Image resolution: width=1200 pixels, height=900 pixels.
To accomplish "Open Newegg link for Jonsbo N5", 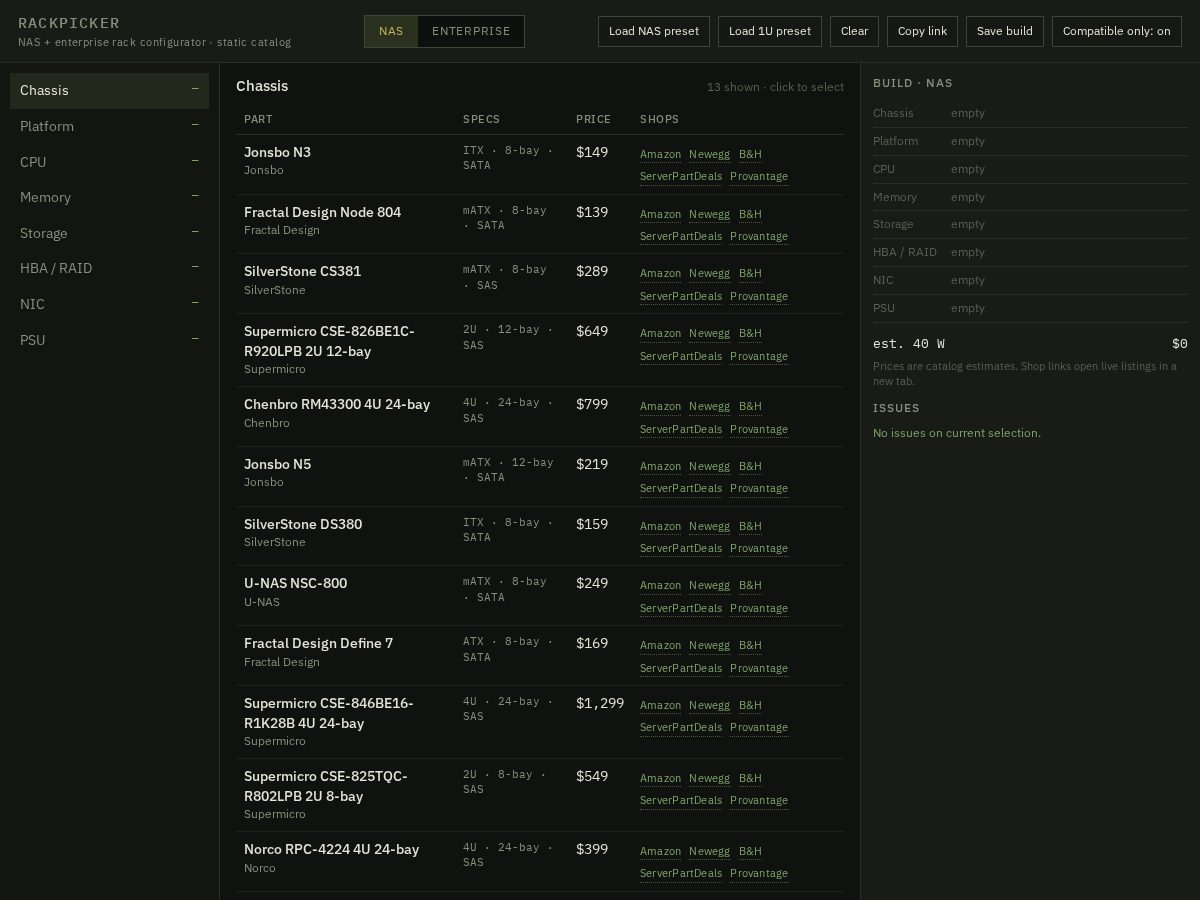I will 709,466.
